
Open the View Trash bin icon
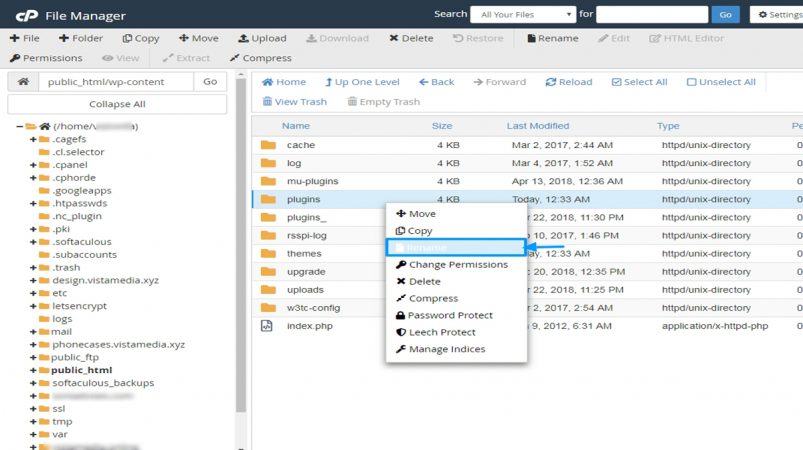coord(267,101)
